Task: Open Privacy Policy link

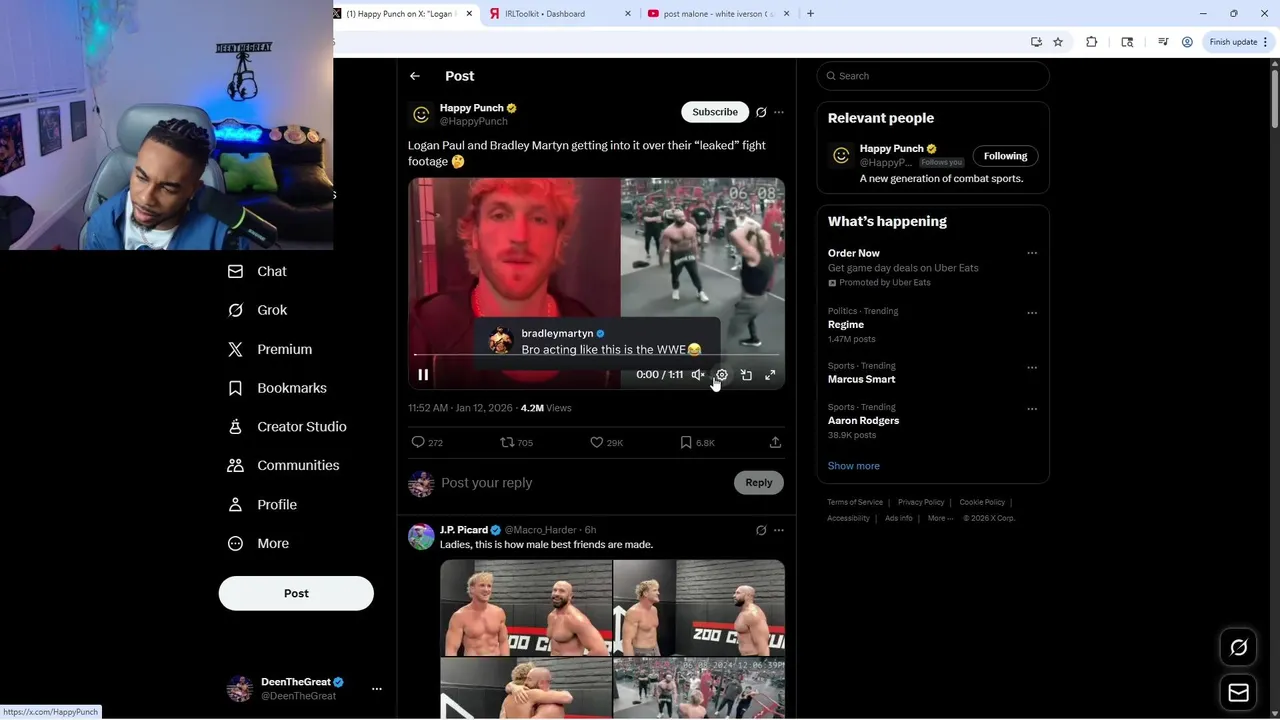Action: pos(921,502)
